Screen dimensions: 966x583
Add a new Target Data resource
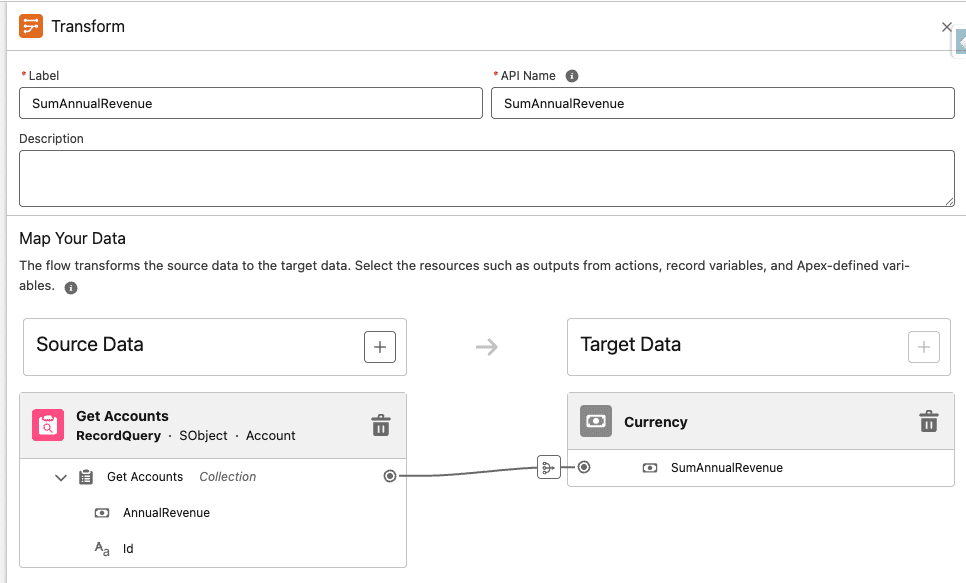(923, 347)
